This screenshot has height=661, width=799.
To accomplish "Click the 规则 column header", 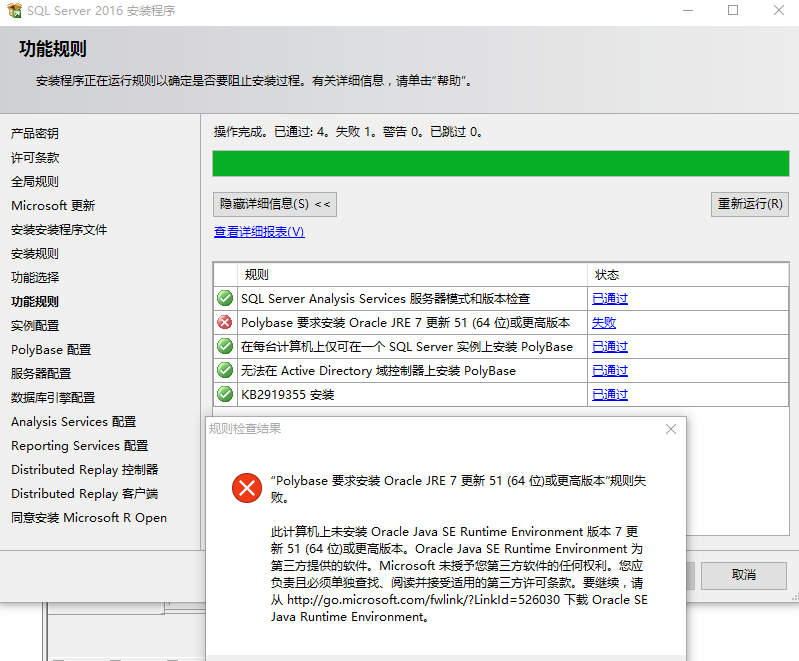I will (x=257, y=274).
